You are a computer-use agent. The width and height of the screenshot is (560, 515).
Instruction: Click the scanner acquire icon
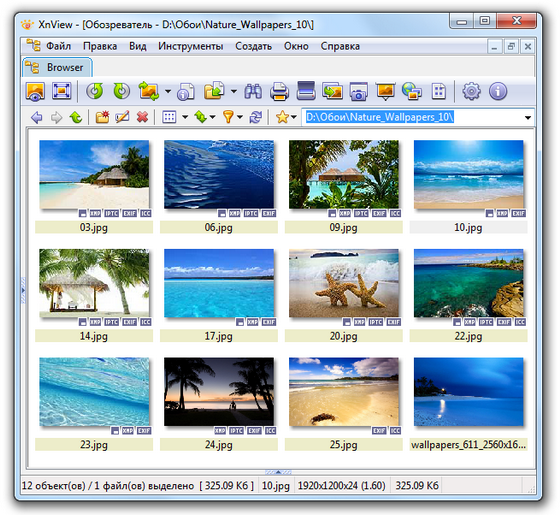click(x=306, y=91)
